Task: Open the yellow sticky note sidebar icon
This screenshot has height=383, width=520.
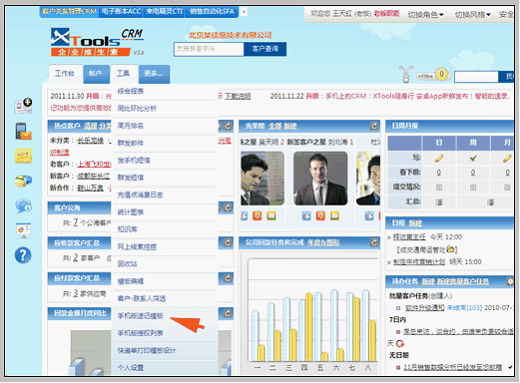Action: pyautogui.click(x=23, y=156)
